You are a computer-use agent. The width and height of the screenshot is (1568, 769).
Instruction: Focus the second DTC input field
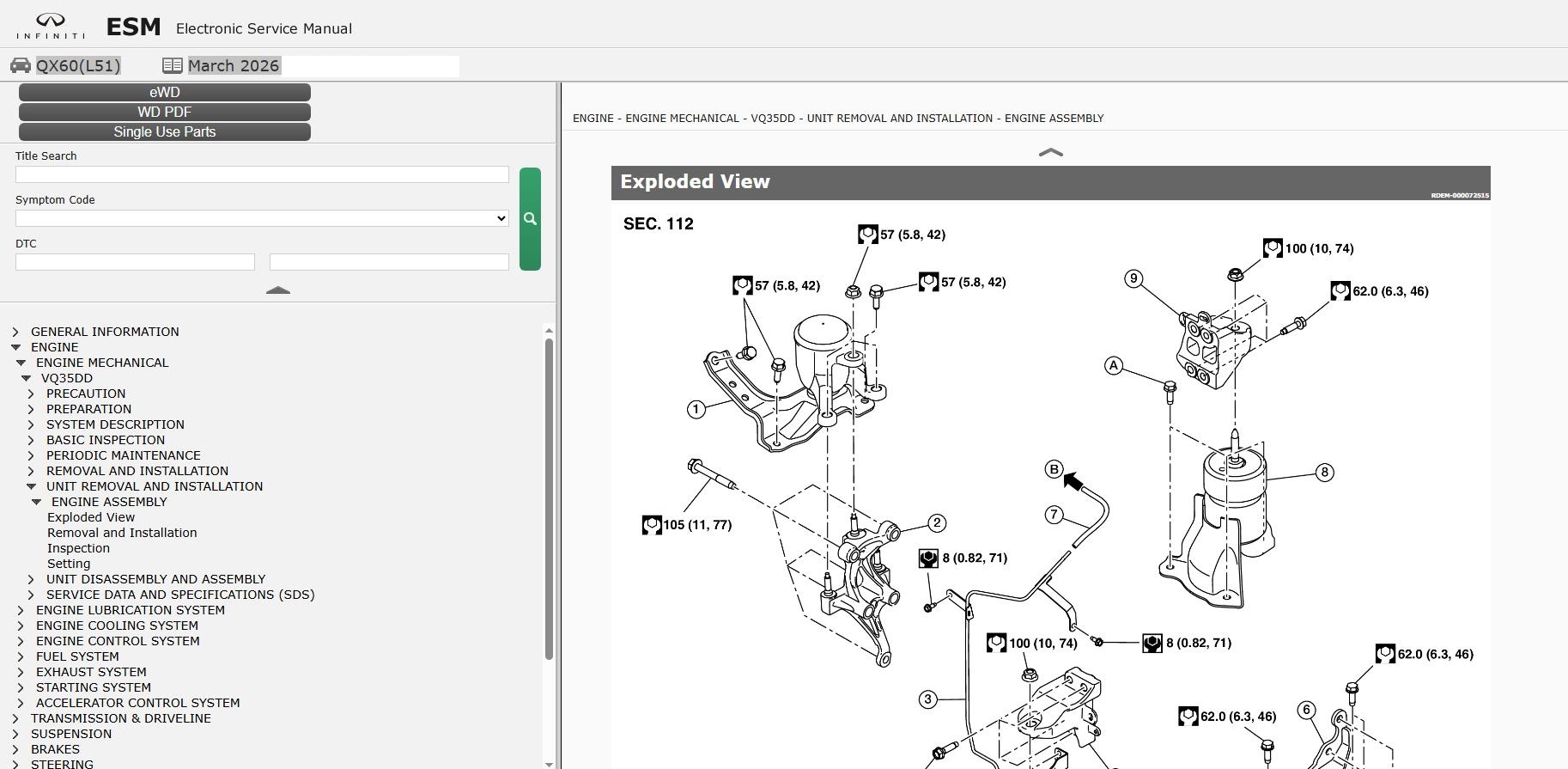(389, 262)
